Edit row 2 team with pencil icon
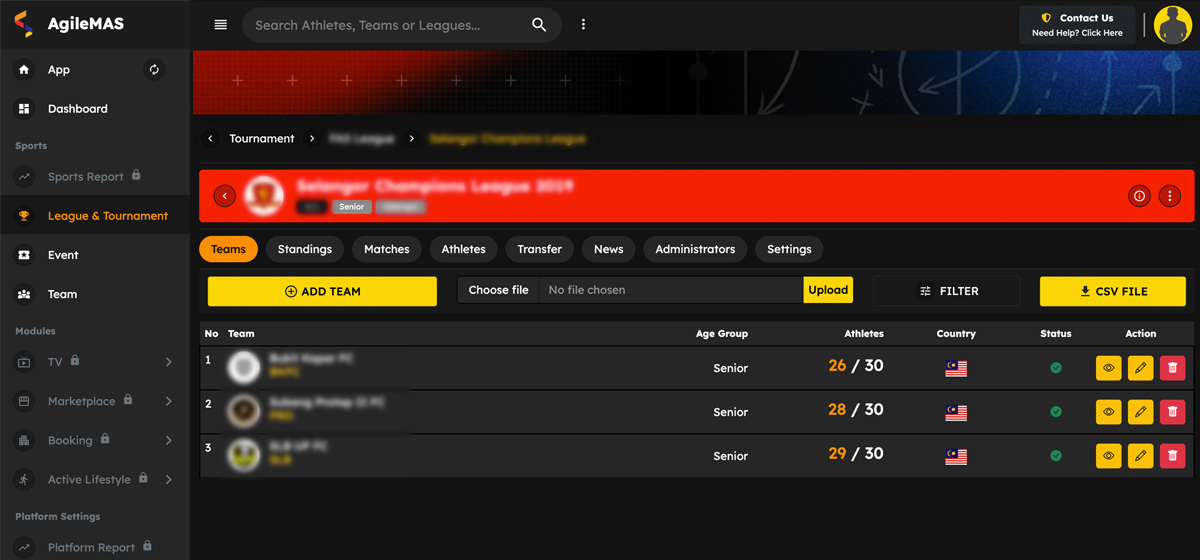Viewport: 1200px width, 560px height. click(x=1140, y=412)
